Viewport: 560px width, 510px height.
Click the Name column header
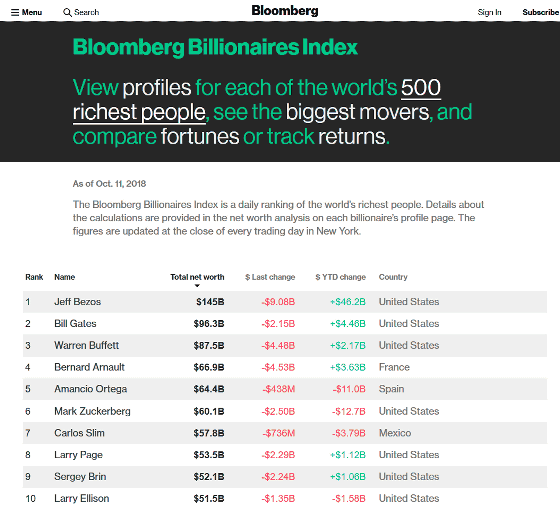[x=65, y=277]
